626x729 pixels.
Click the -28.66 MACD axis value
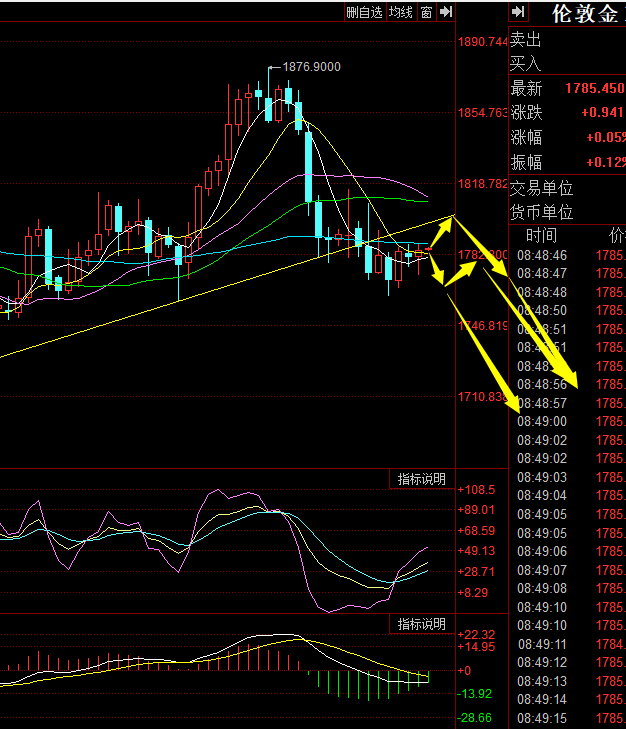point(475,718)
